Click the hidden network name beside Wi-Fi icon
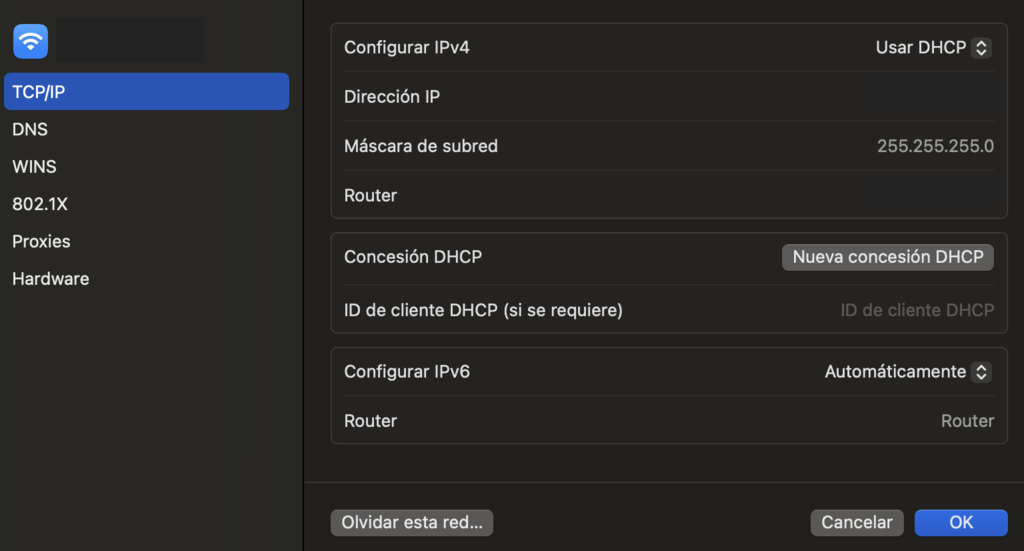 coord(126,40)
